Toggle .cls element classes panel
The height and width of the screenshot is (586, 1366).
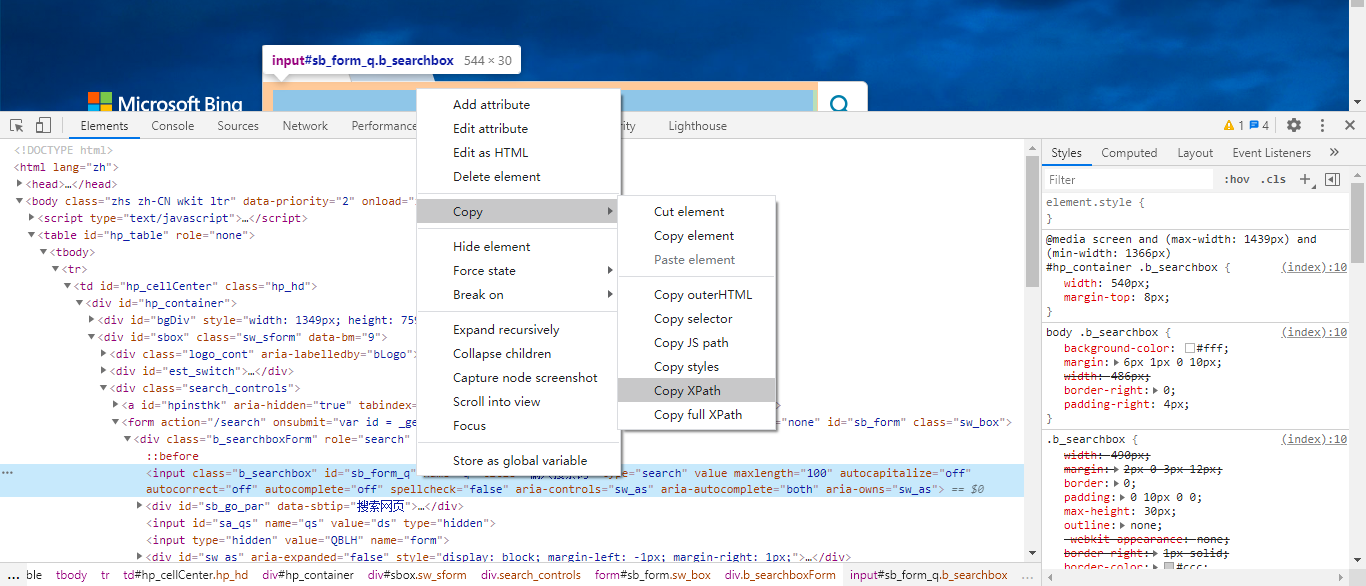1274,180
